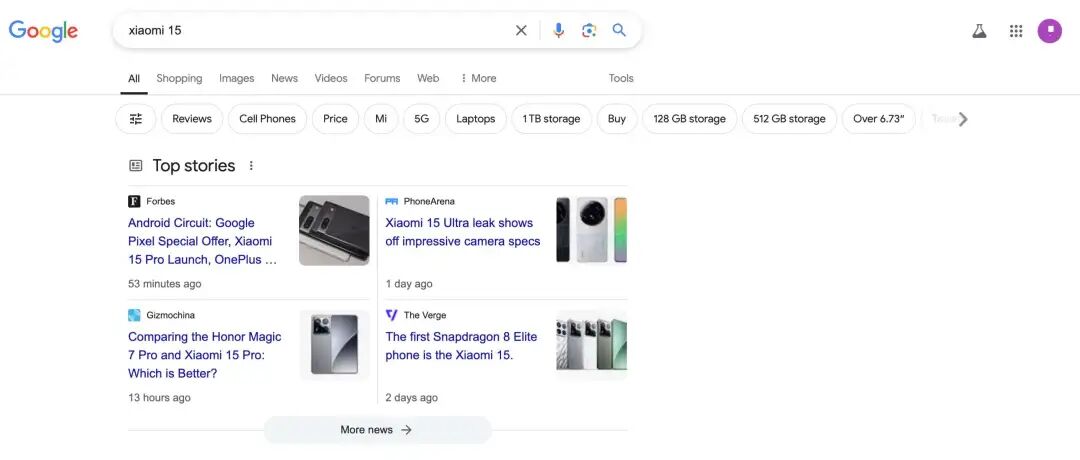Click the Google logo

[43, 31]
